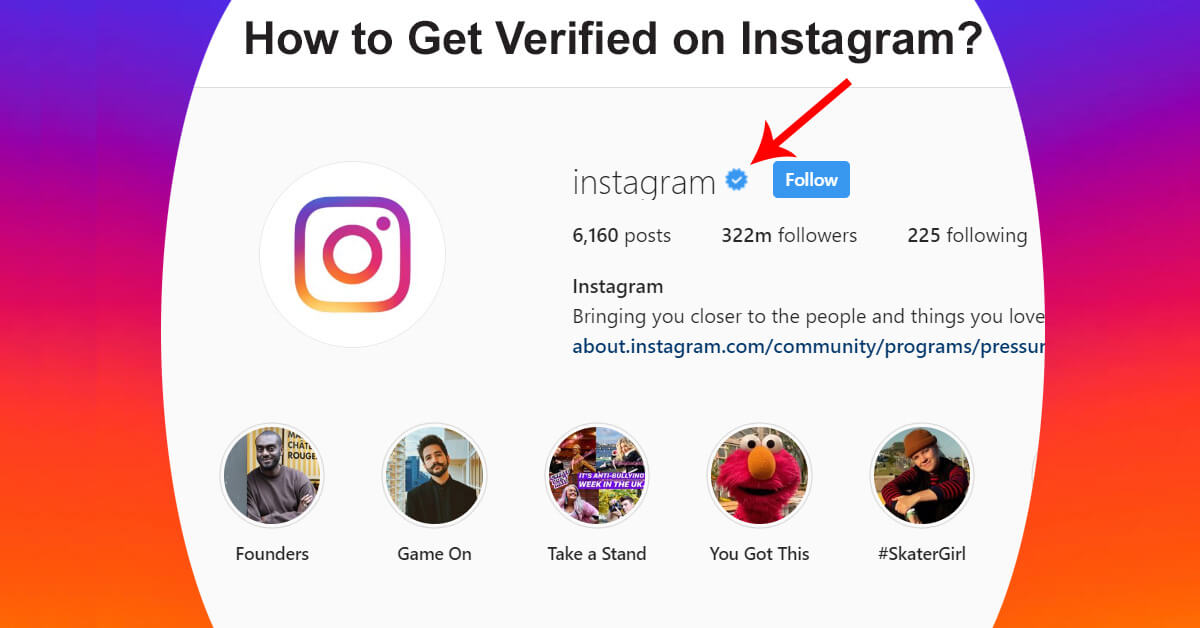Click the 6,160 posts count
Screen dimensions: 1200x628
pos(621,236)
